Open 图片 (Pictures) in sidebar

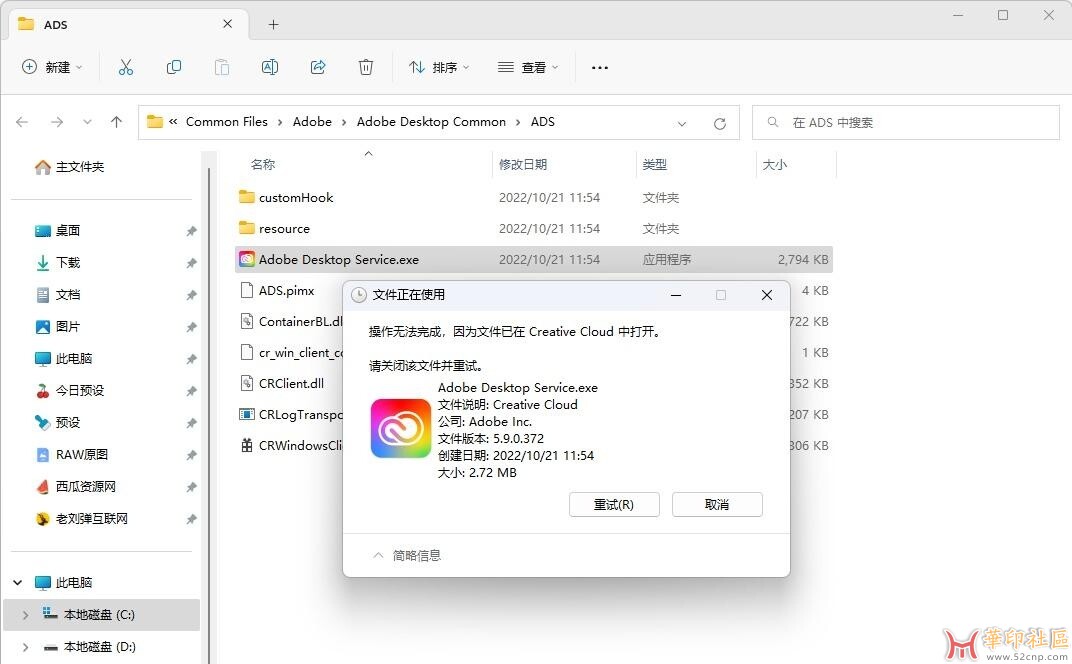(x=57, y=327)
